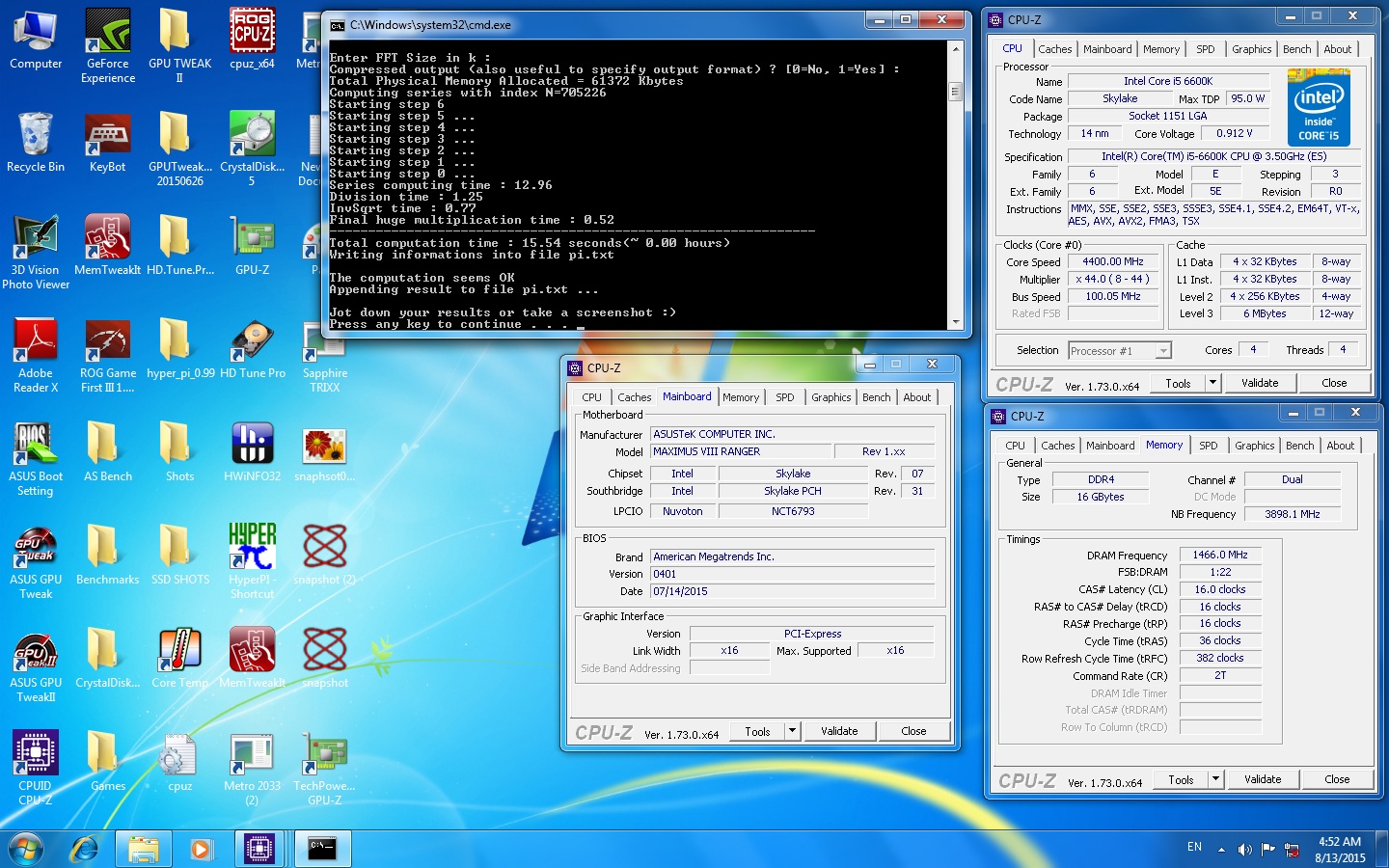The height and width of the screenshot is (868, 1389).
Task: Open the Computer desktop icon
Action: tap(36, 39)
